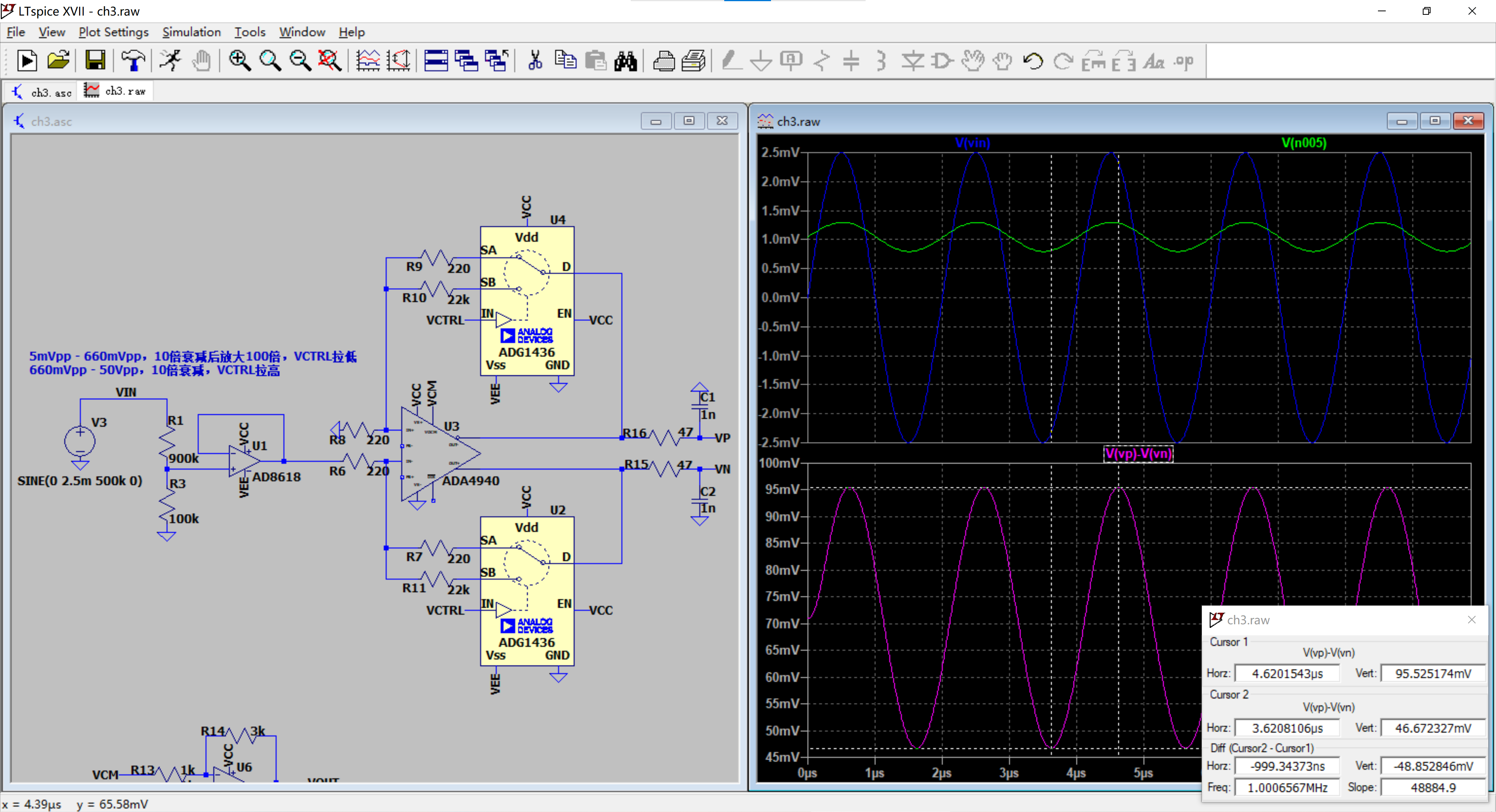Click Cursor 2 Vert value field

point(1433,728)
